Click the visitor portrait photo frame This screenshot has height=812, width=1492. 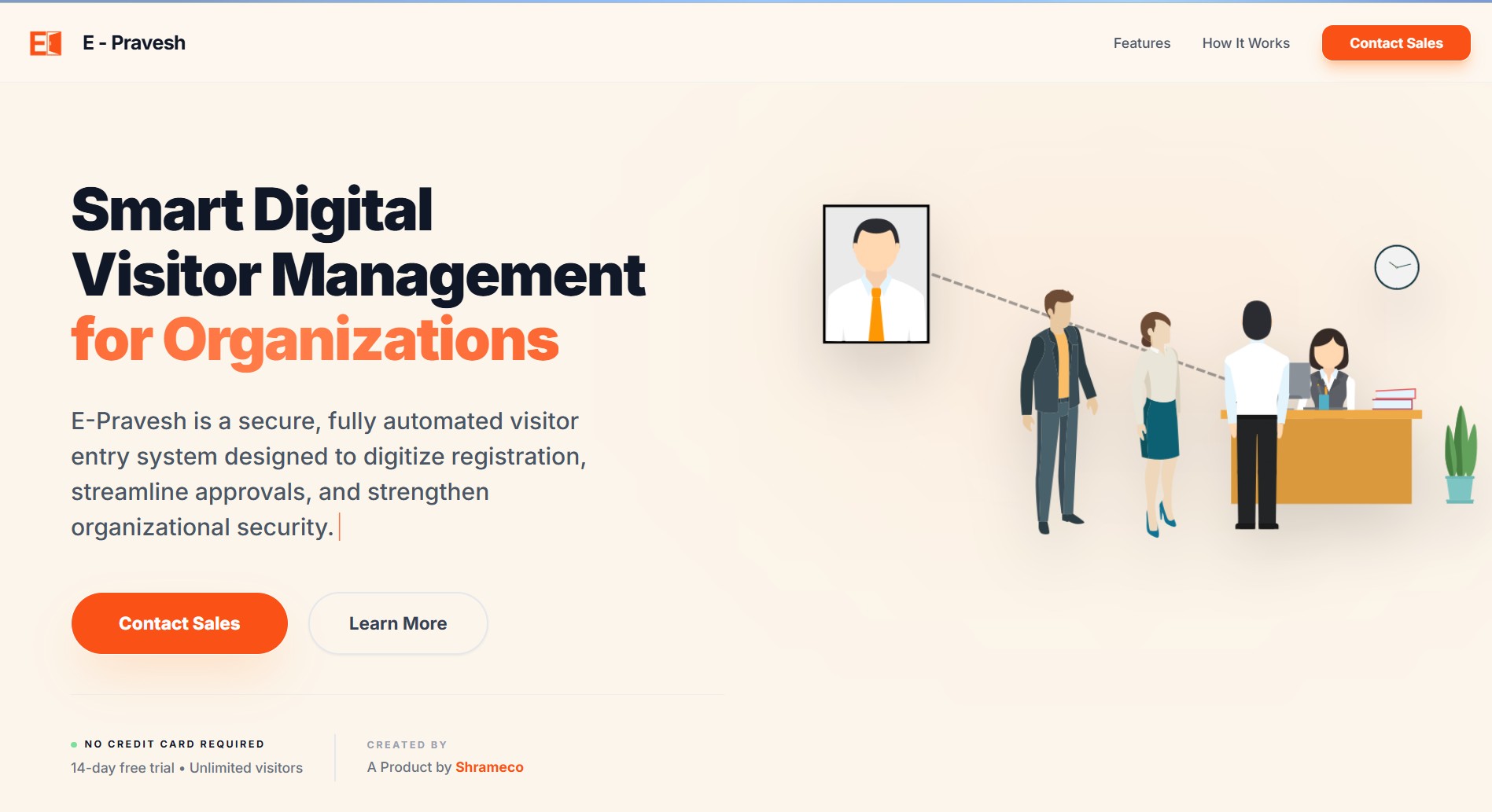(x=876, y=274)
